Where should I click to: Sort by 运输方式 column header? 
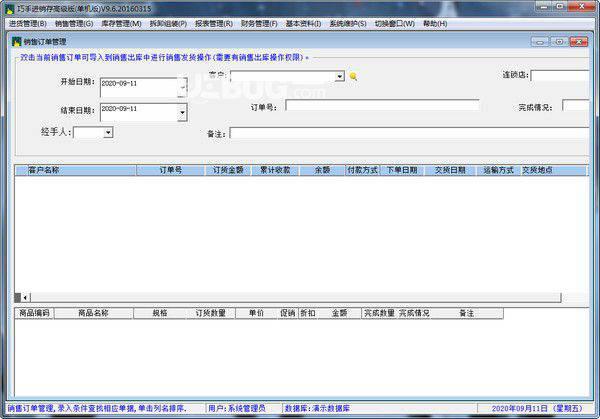[x=498, y=170]
